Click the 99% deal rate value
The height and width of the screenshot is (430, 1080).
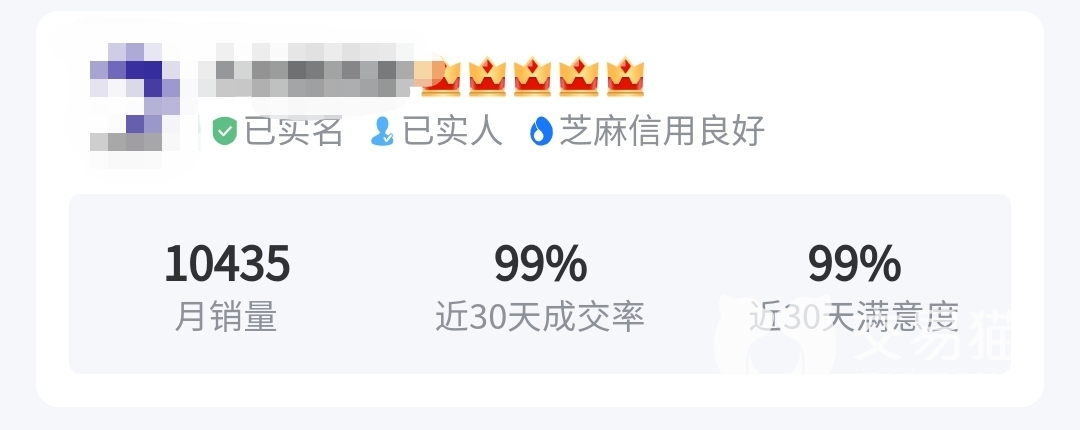point(541,264)
